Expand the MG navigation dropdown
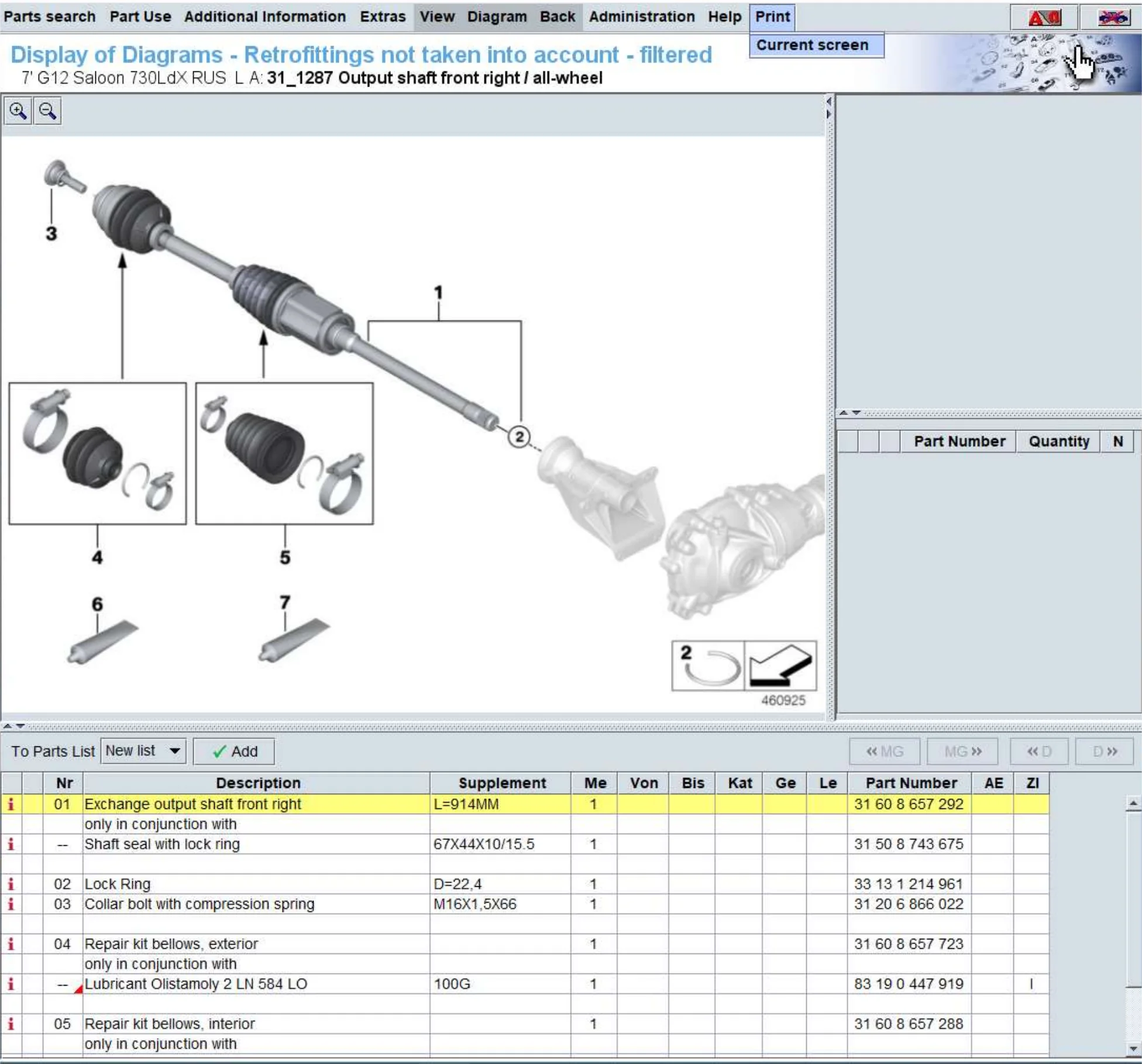This screenshot has height=1064, width=1142. [x=961, y=751]
